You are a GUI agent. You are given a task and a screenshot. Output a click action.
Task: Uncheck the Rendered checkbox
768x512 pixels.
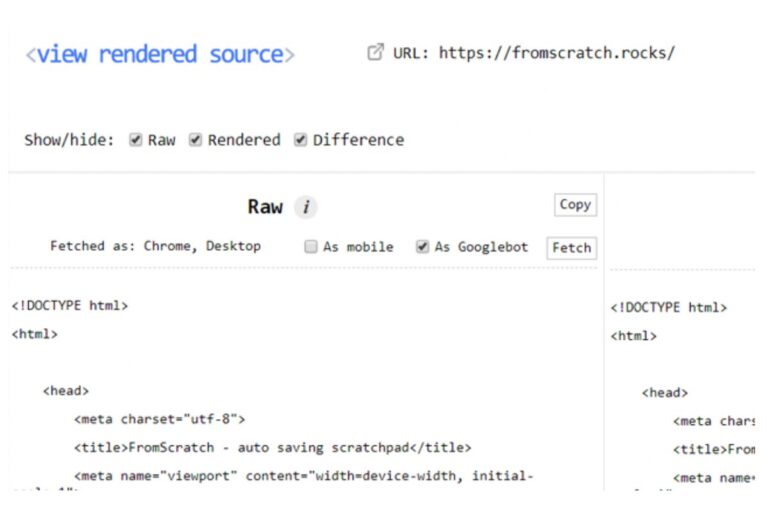pos(196,140)
